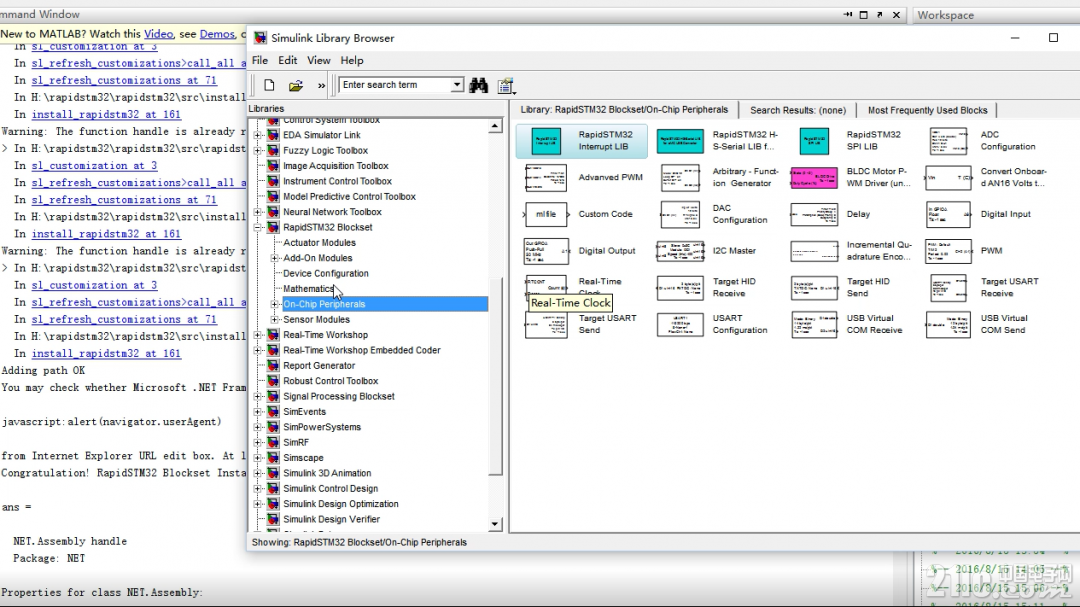Select BLDC Motor PWM Driver block icon
1080x607 pixels.
point(814,178)
